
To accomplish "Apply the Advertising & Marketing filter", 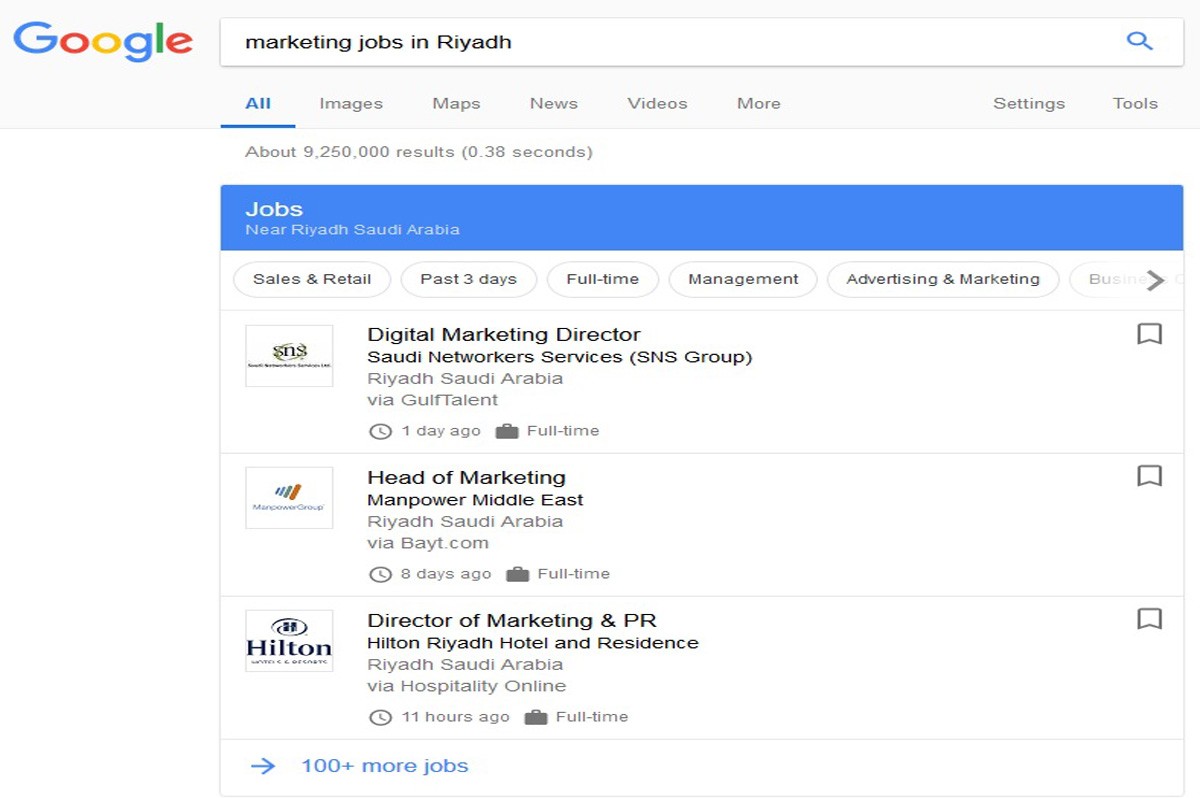I will click(x=943, y=279).
